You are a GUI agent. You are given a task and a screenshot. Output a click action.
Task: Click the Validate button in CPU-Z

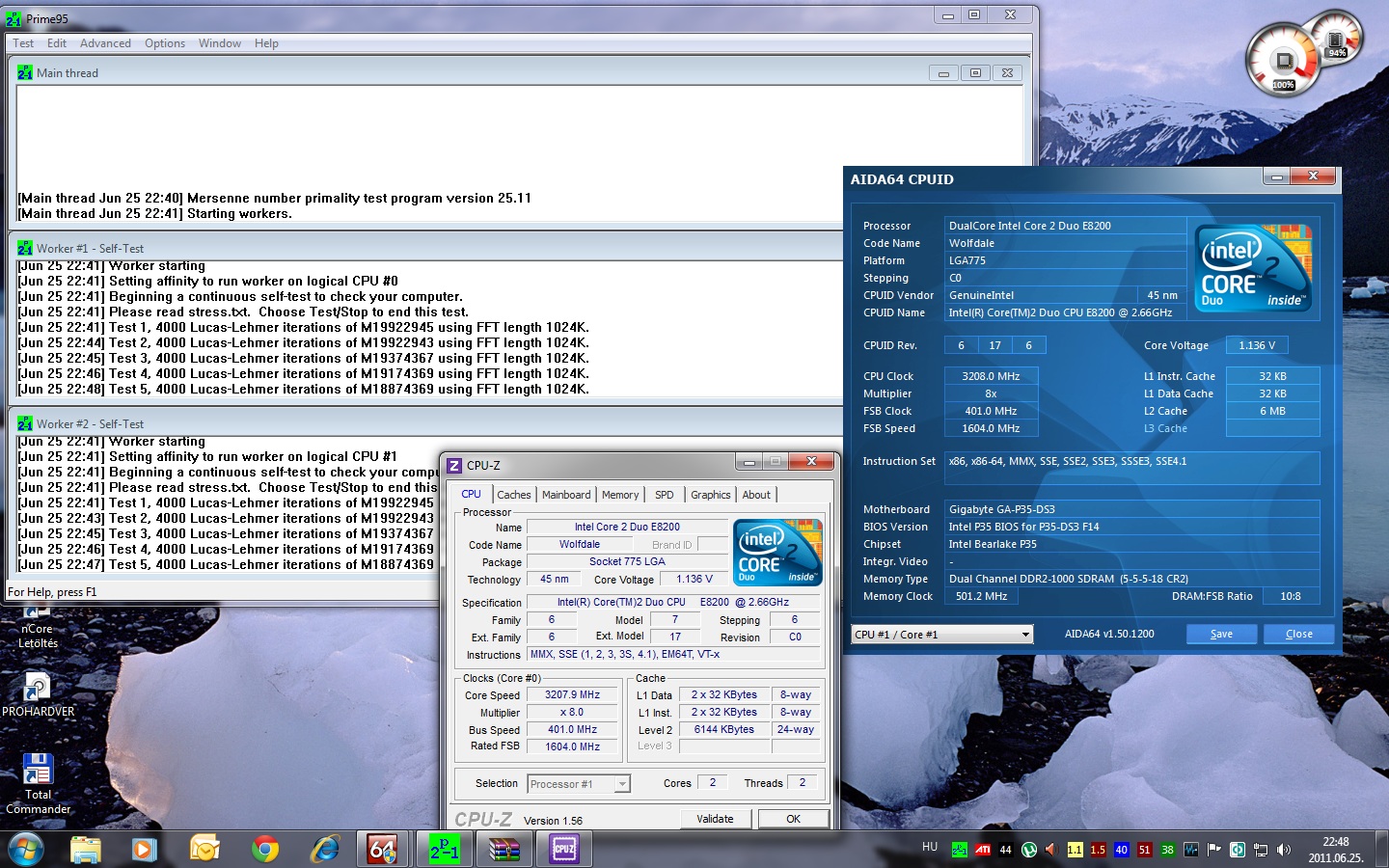pyautogui.click(x=715, y=819)
